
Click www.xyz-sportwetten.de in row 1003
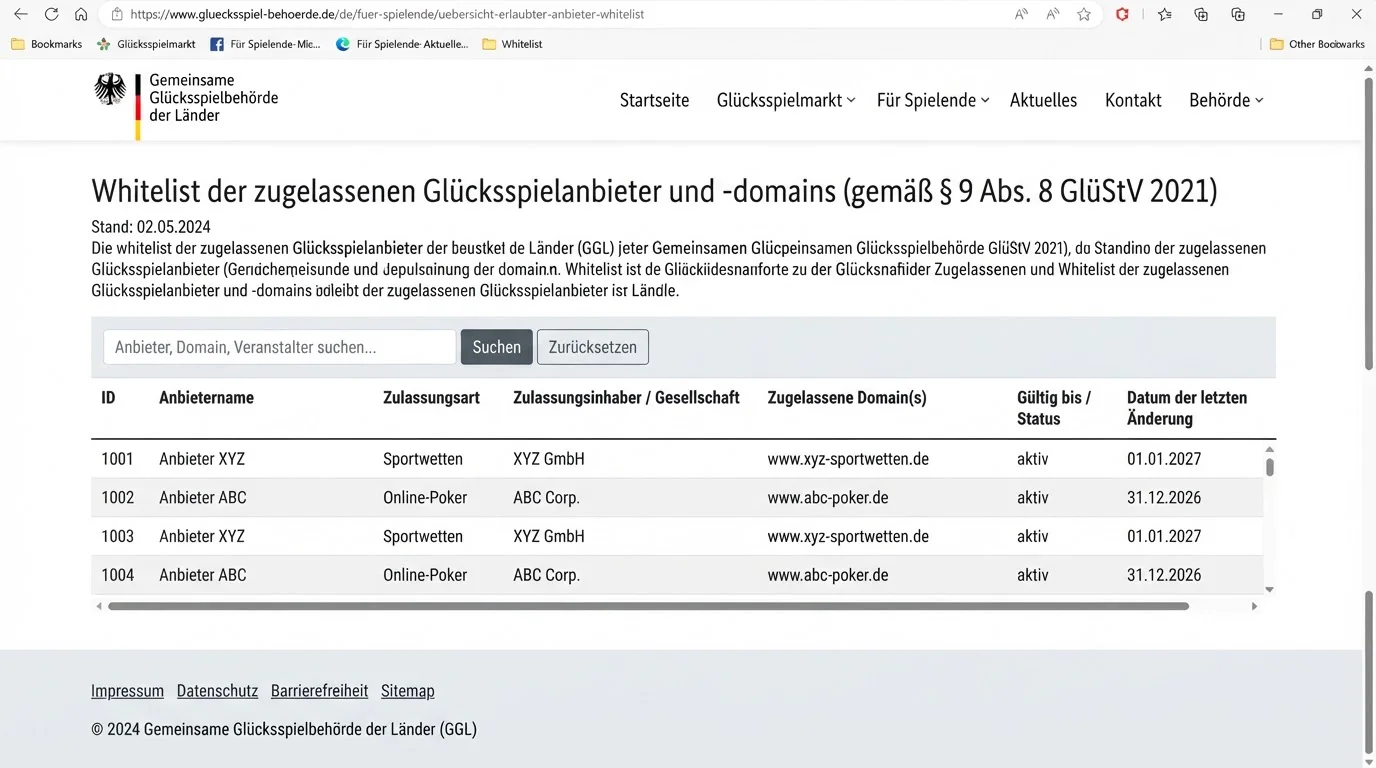click(848, 537)
